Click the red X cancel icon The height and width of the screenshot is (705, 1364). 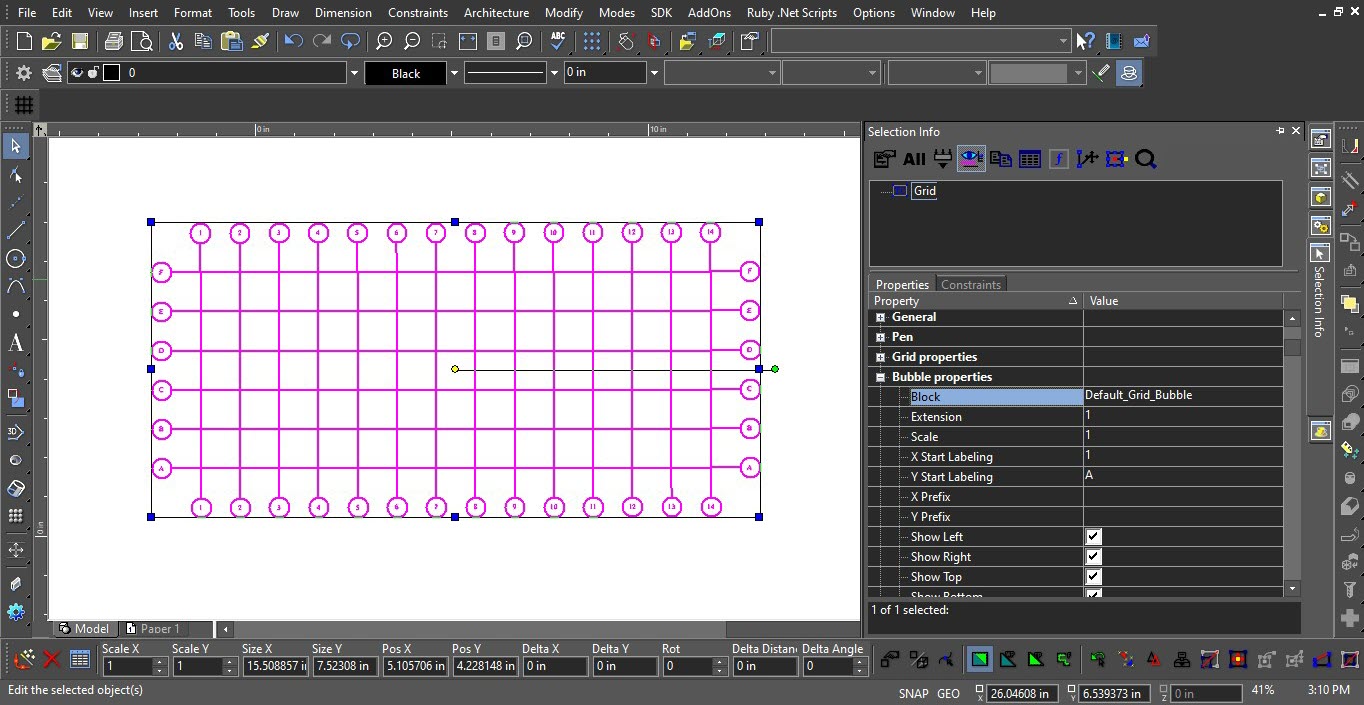point(52,660)
